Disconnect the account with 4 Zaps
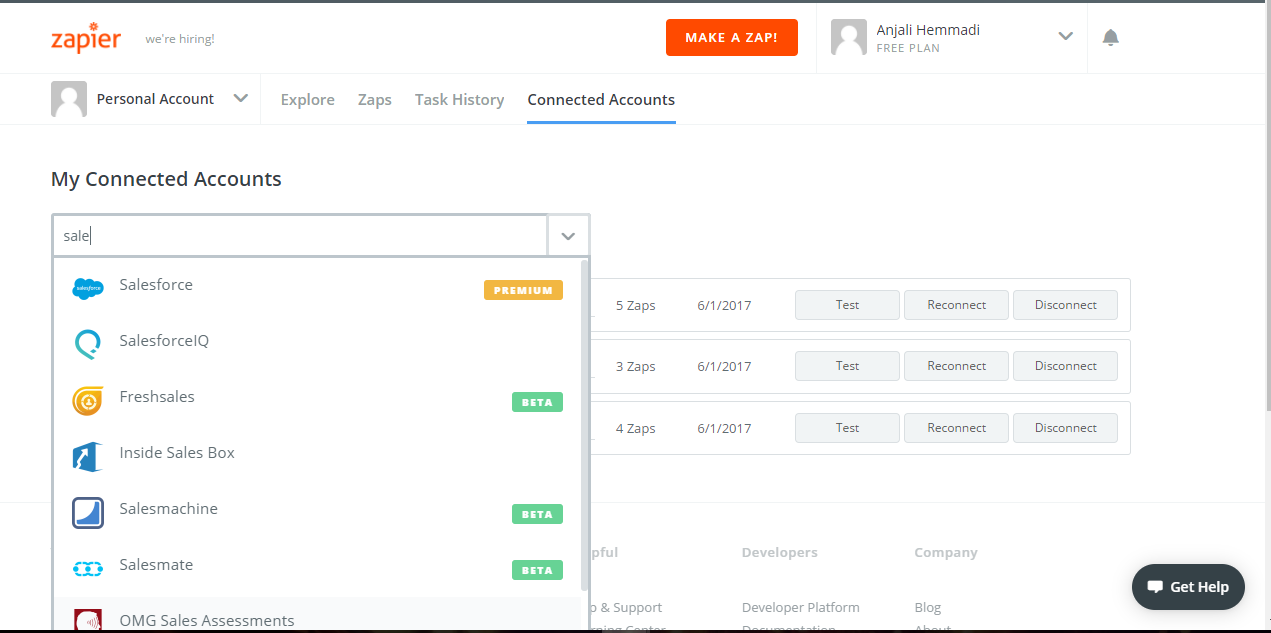 [1066, 428]
